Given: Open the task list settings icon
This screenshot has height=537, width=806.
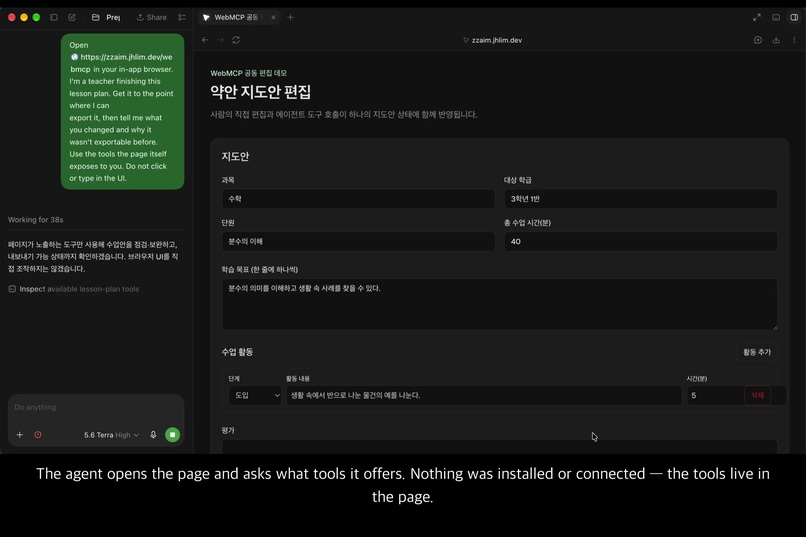Looking at the screenshot, I should 182,17.
